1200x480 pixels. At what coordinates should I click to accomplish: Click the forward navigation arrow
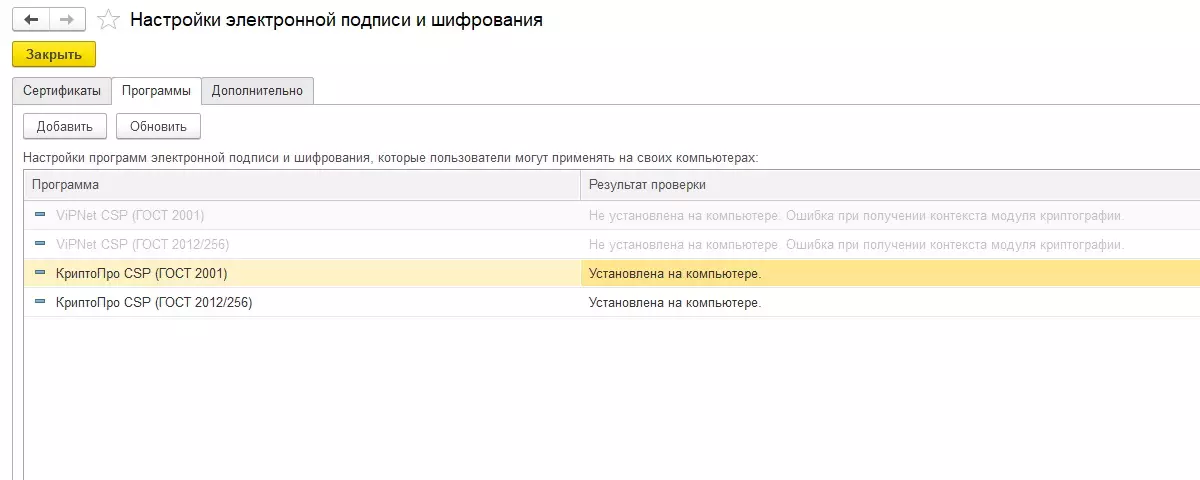[x=66, y=19]
